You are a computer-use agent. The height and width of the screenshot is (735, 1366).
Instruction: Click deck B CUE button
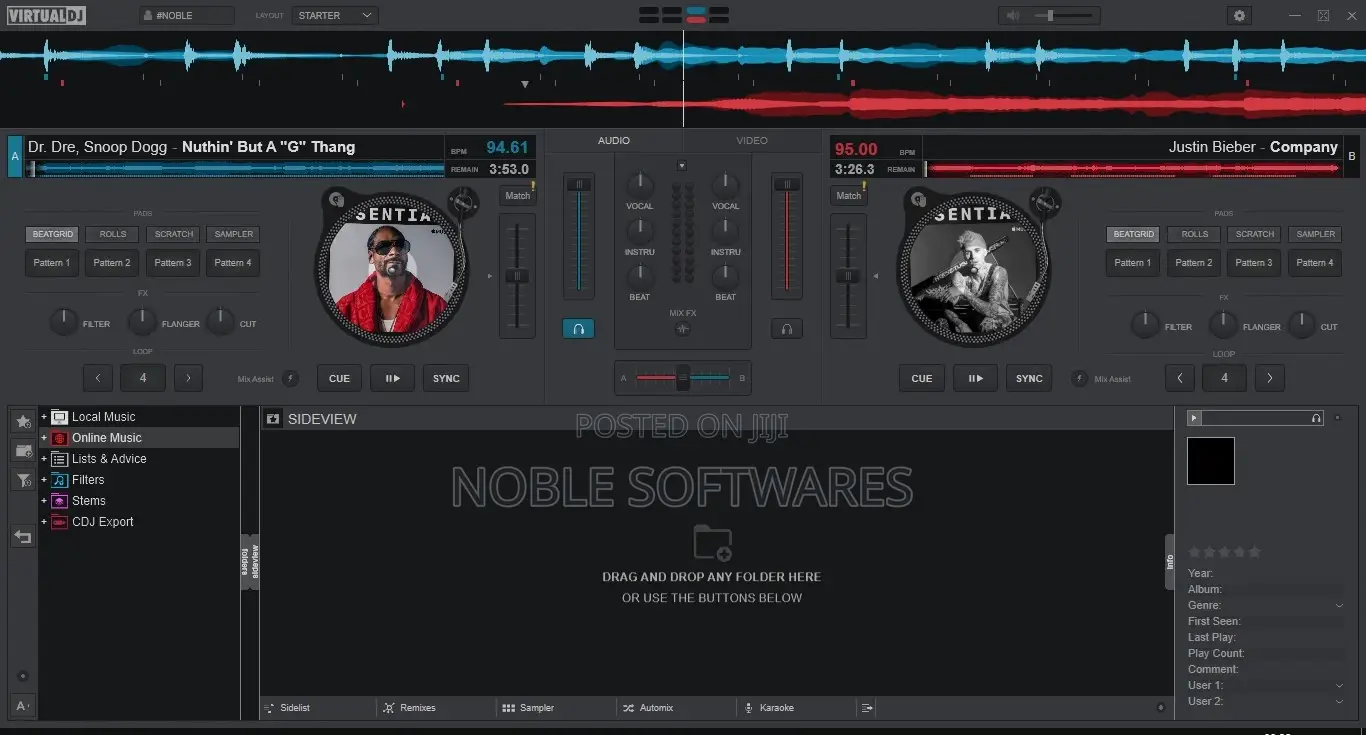922,378
